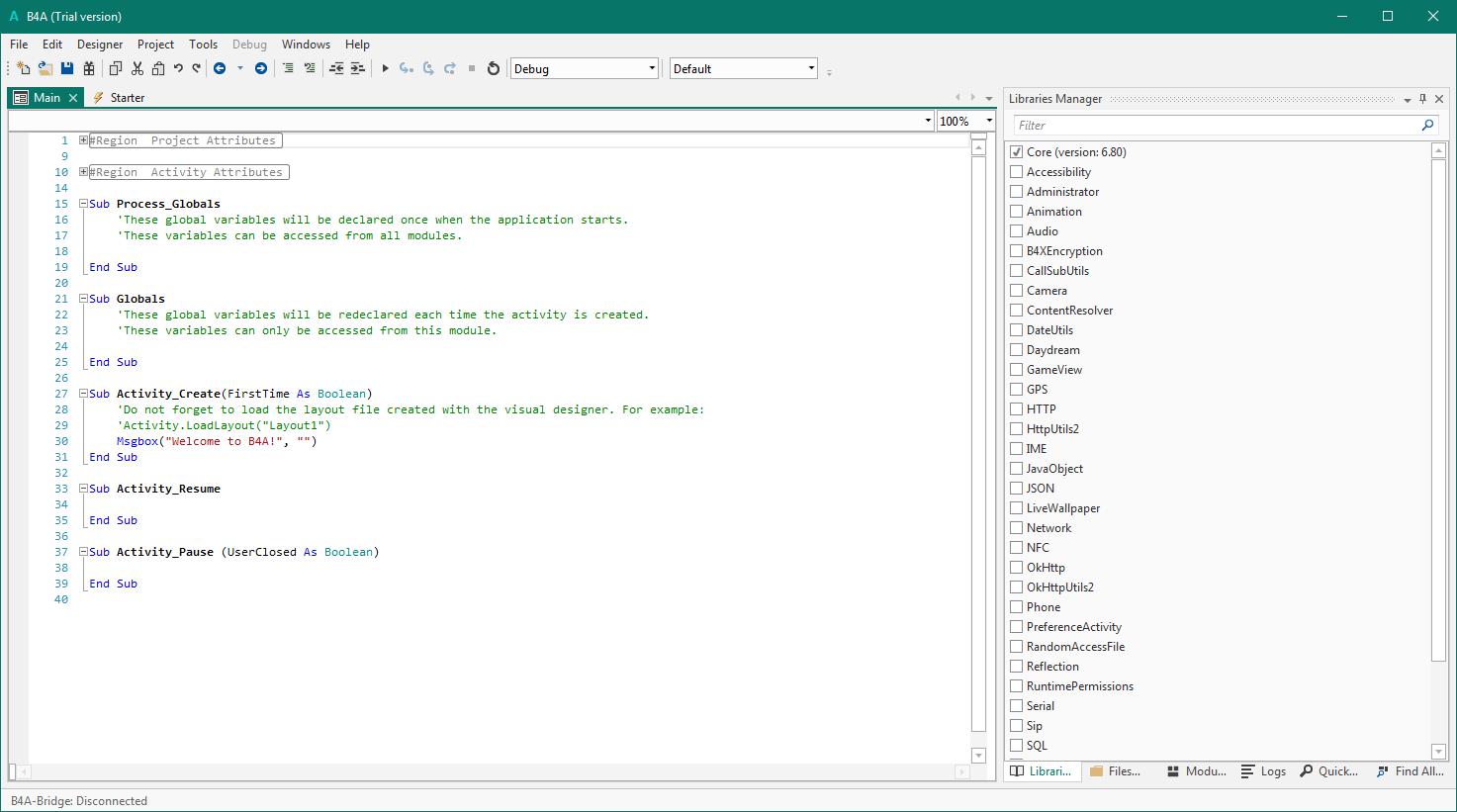
Task: Click the export package toolbar icon
Action: [89, 68]
